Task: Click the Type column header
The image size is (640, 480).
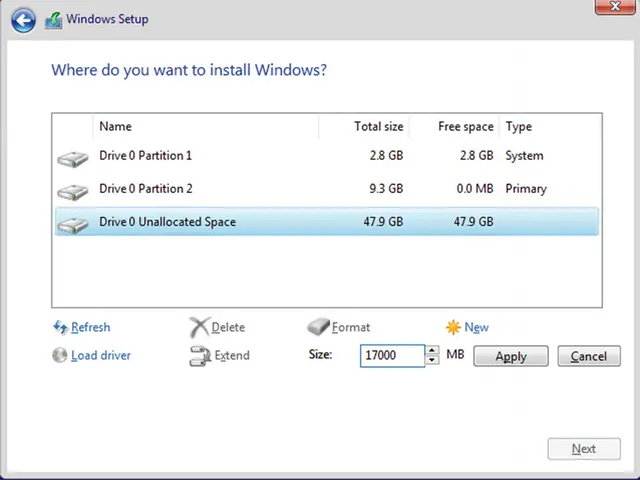Action: [x=519, y=127]
